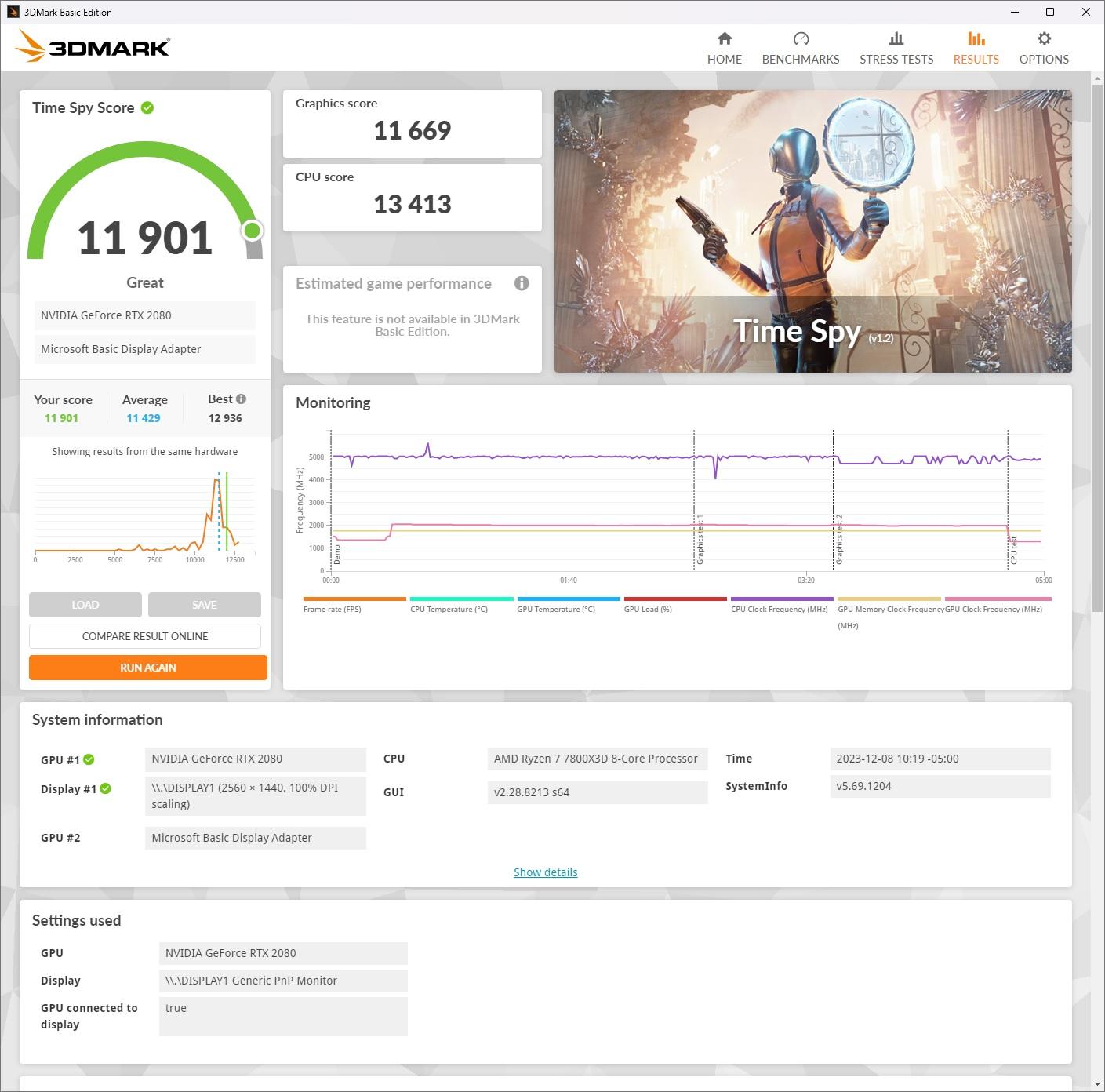The width and height of the screenshot is (1105, 1092).
Task: Open the 3DMark Home screen
Action: pyautogui.click(x=724, y=47)
